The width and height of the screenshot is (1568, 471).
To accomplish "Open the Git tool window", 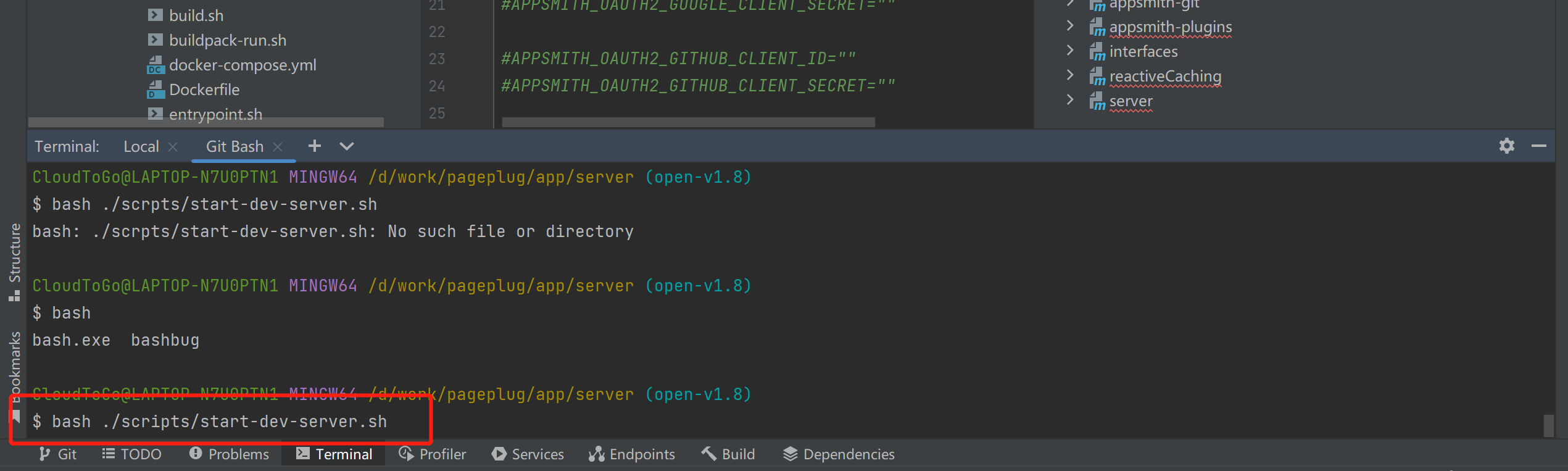I will 58,454.
